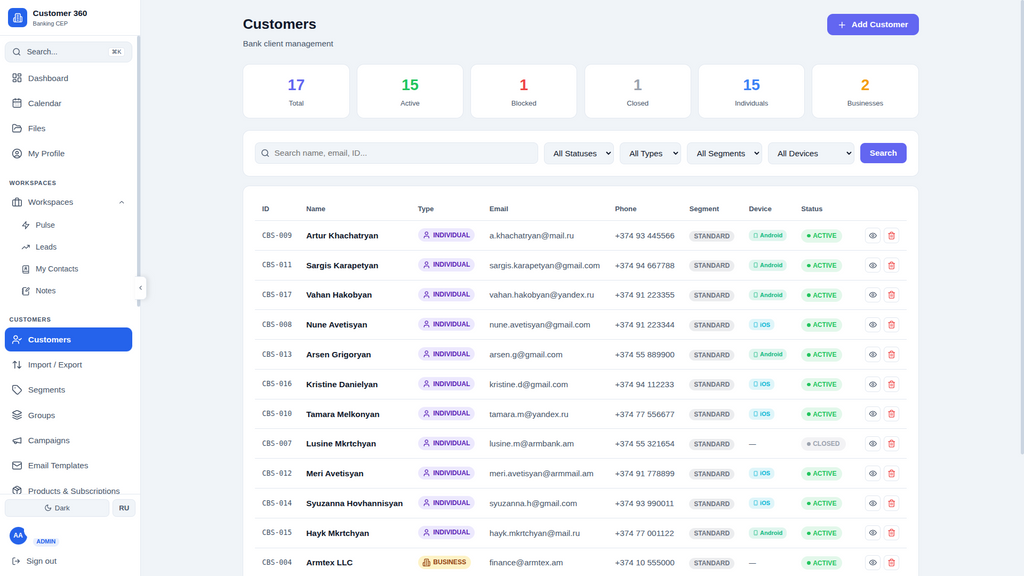Click trash icon for Vahan Hakobyan

coord(891,295)
